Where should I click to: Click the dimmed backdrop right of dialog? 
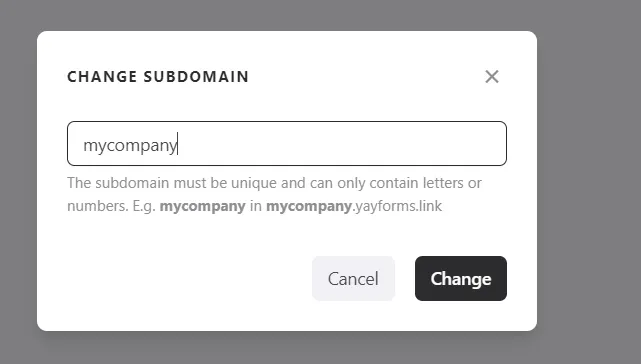click(x=589, y=182)
